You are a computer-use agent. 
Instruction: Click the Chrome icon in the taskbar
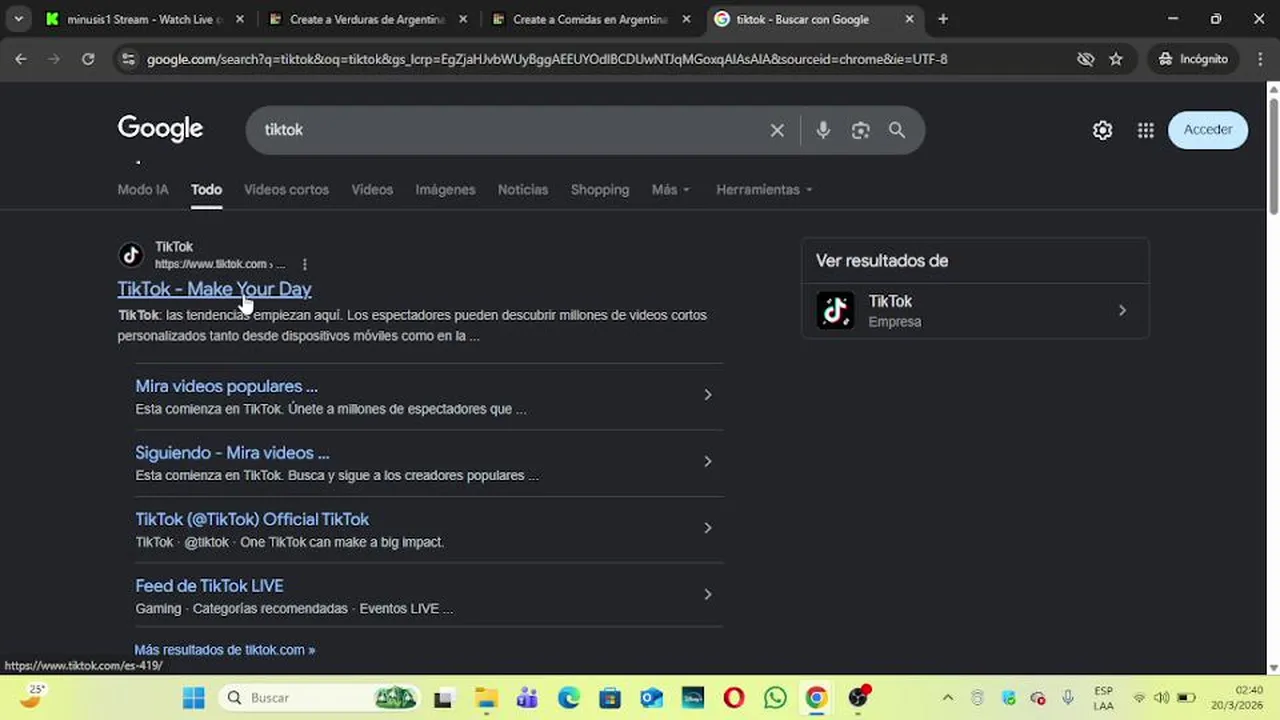point(817,697)
